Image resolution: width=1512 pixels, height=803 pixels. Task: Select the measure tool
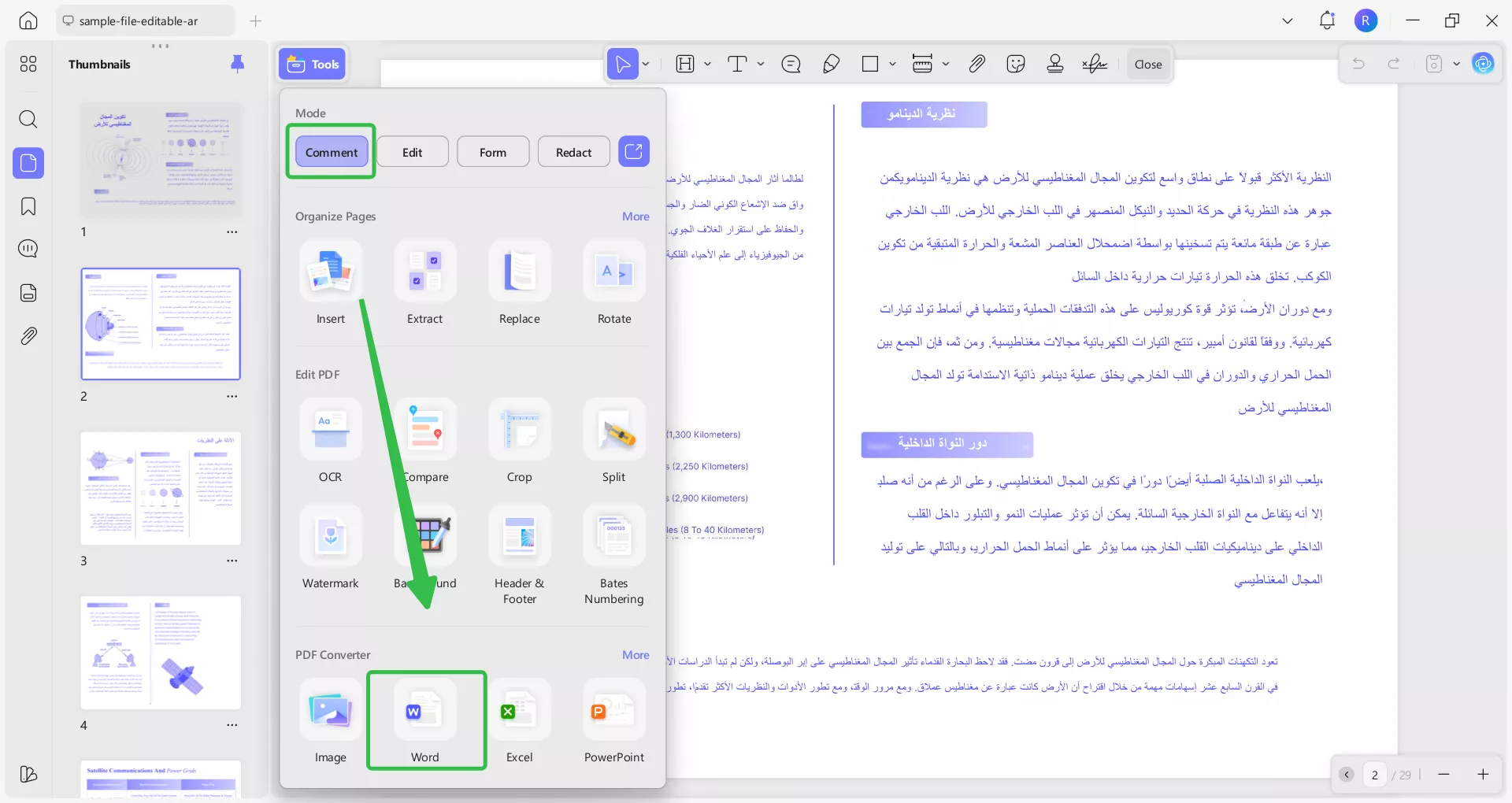pos(922,65)
